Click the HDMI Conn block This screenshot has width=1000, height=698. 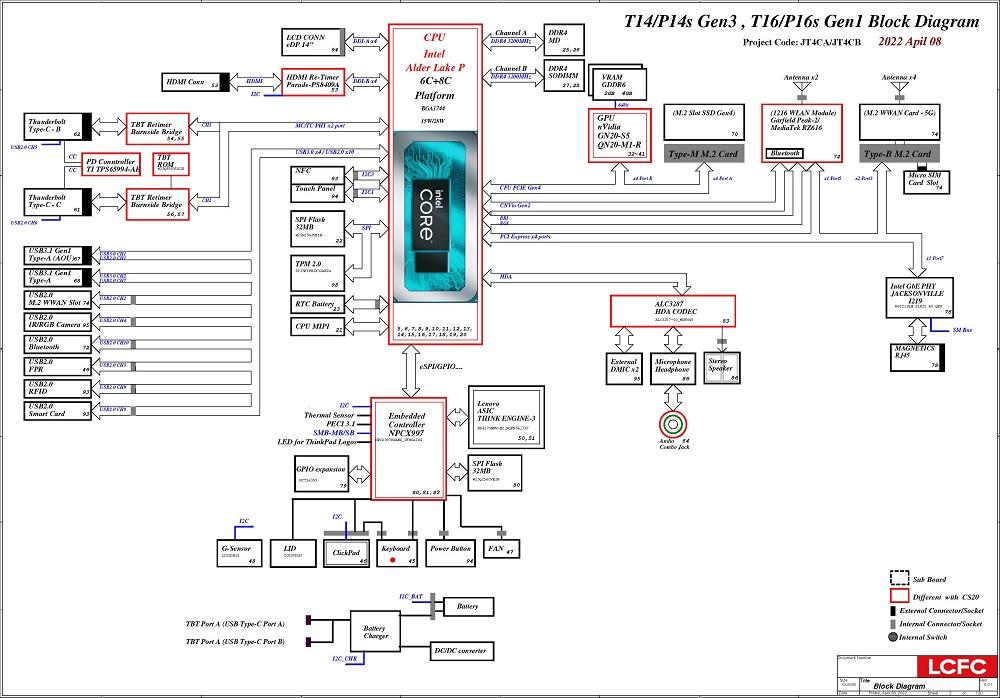(195, 82)
